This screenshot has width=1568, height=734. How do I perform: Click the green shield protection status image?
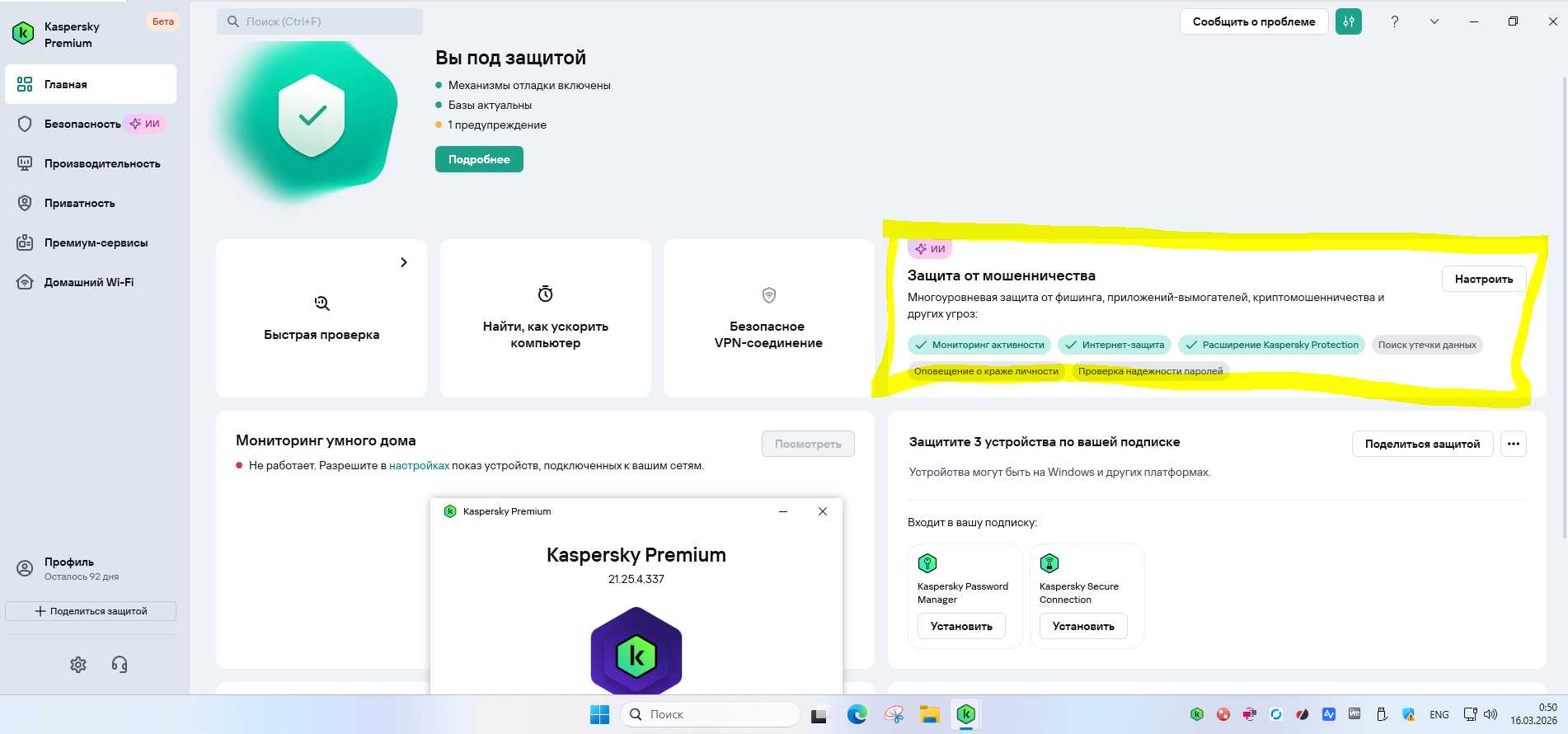click(x=312, y=115)
